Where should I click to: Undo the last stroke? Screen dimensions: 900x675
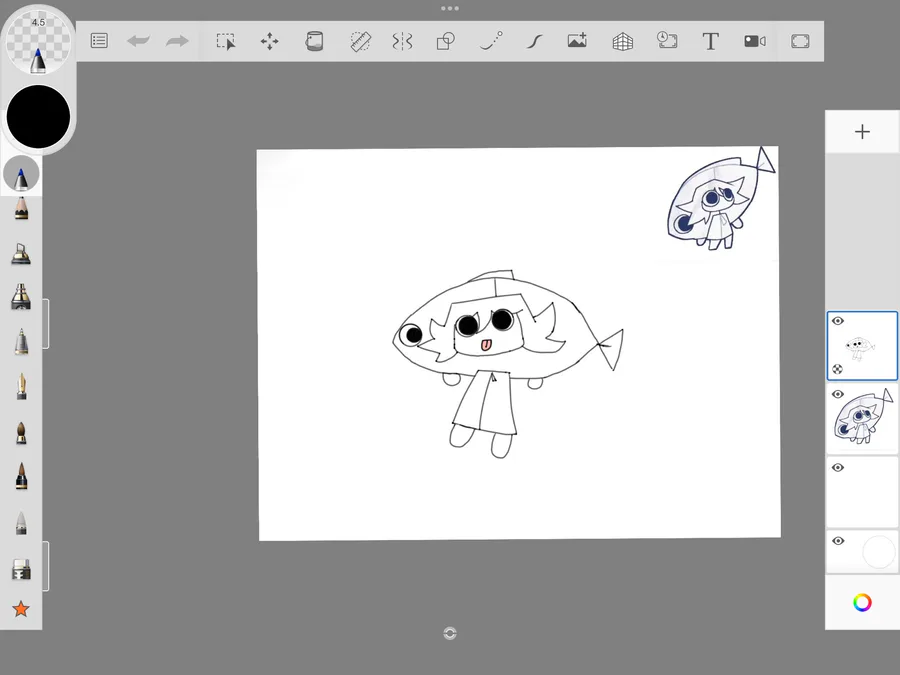tap(138, 41)
